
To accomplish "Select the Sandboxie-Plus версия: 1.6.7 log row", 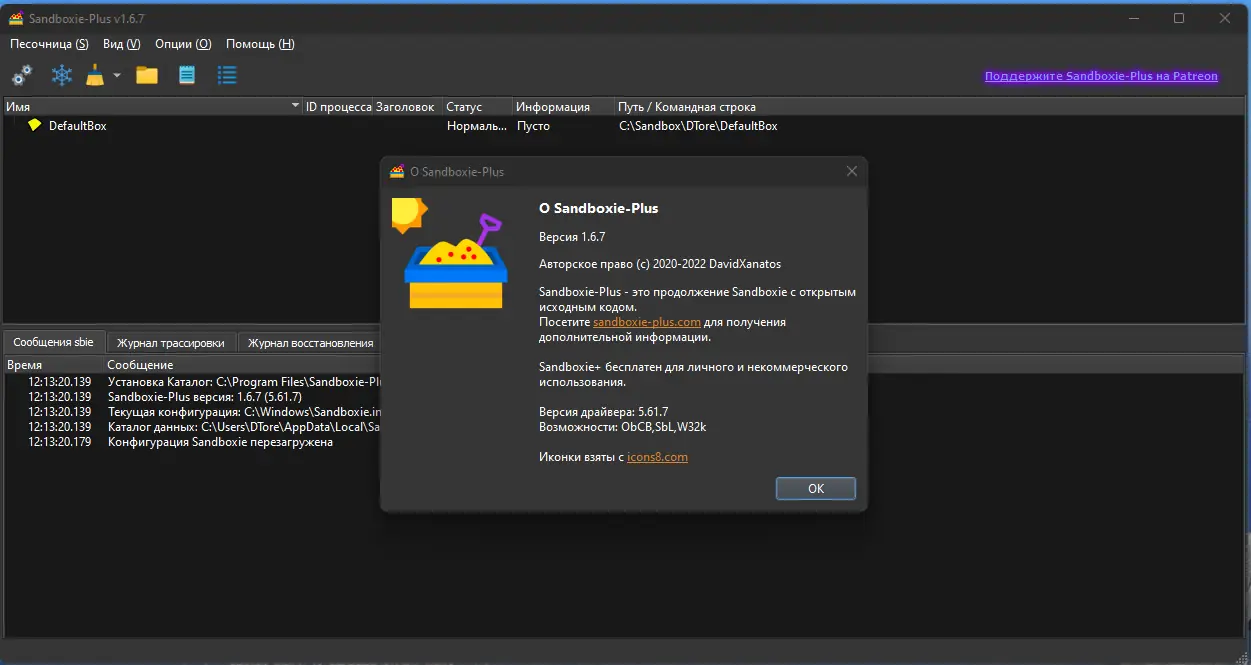I will [x=205, y=397].
